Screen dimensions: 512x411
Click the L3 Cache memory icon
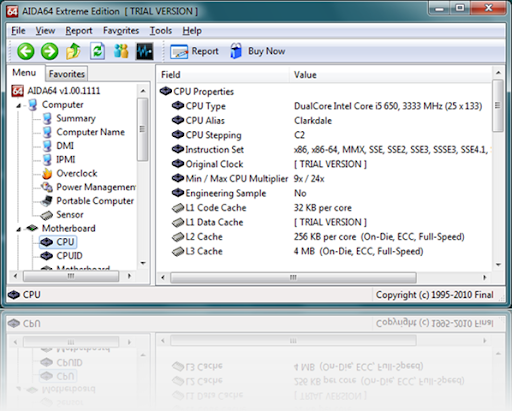coord(178,251)
